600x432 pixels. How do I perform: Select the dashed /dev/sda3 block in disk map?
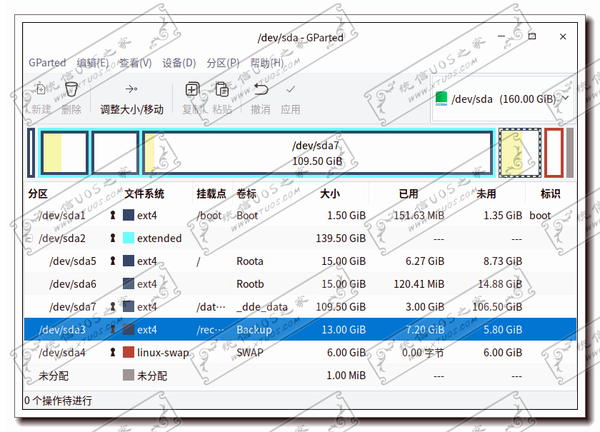(520, 153)
